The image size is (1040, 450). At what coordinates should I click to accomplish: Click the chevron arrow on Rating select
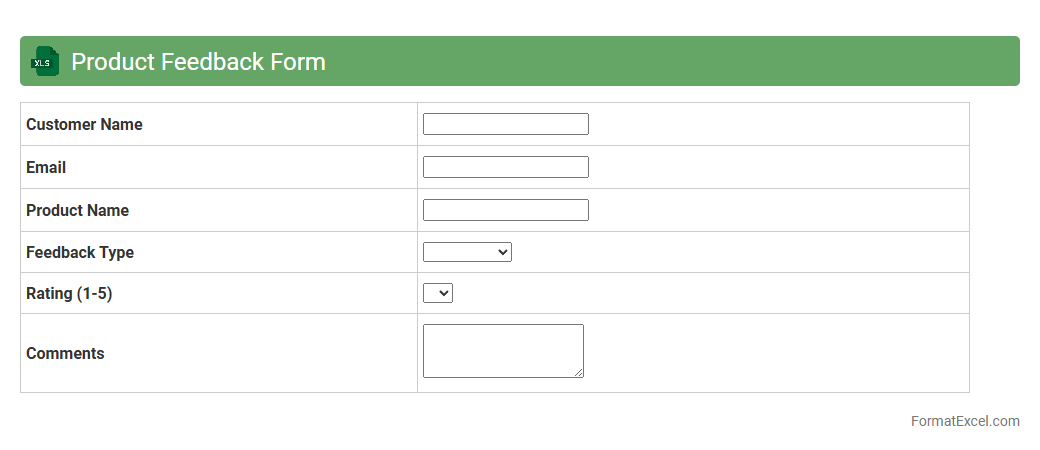pyautogui.click(x=444, y=293)
